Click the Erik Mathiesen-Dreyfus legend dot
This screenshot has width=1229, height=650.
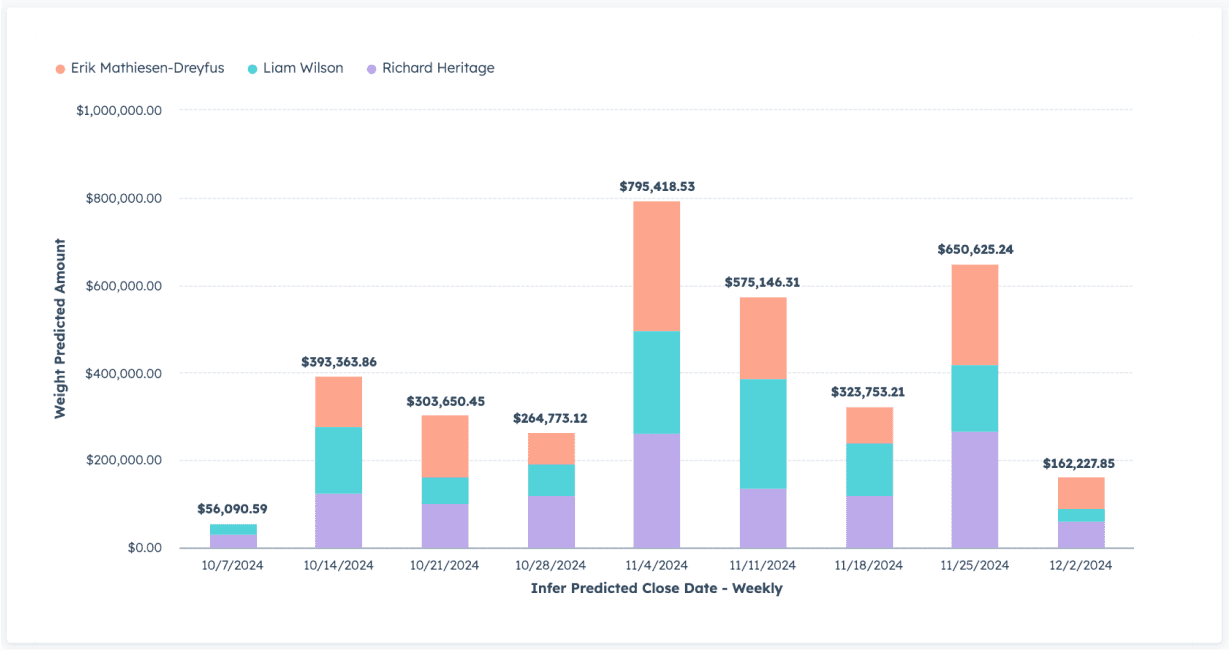point(60,67)
